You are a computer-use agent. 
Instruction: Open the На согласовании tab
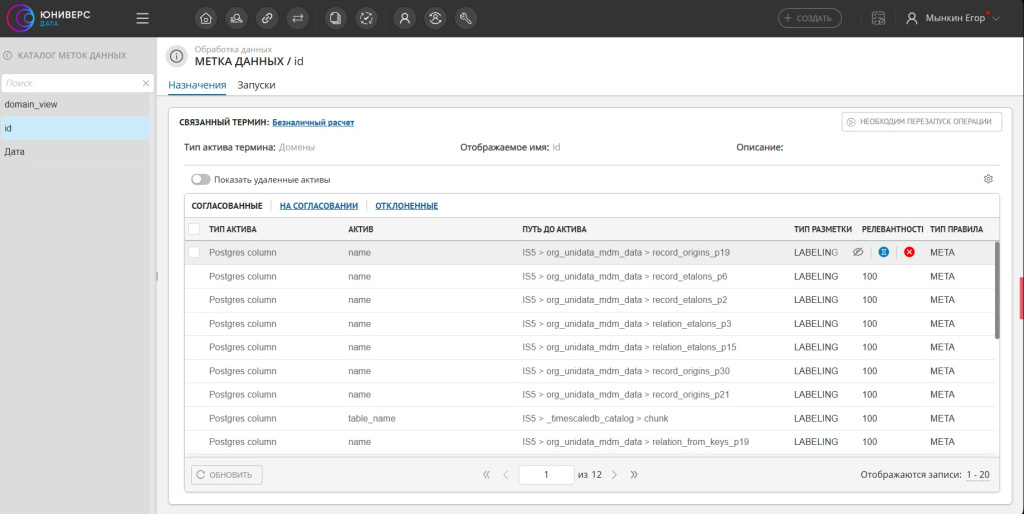pos(319,206)
